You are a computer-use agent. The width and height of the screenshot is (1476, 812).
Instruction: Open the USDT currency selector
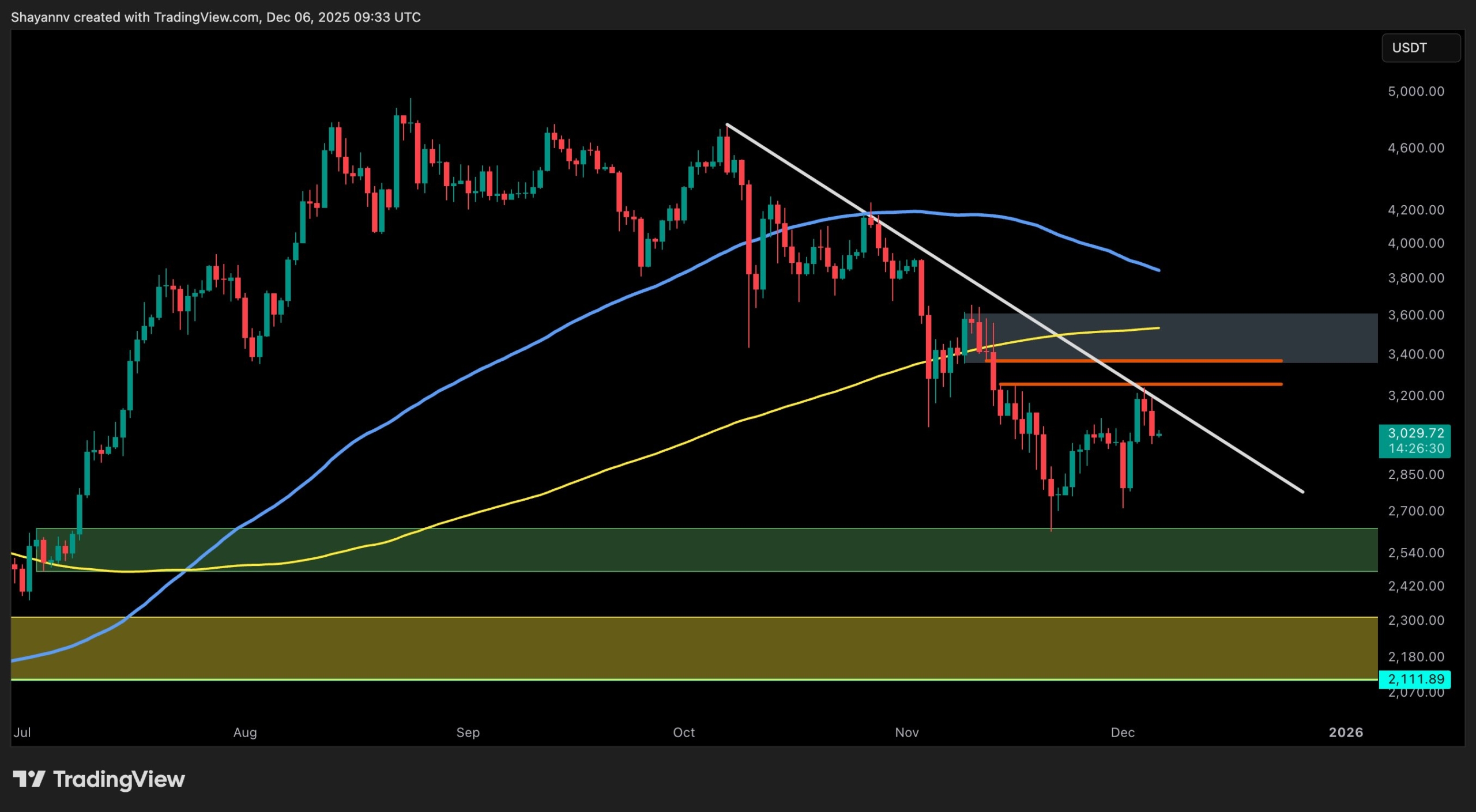[x=1421, y=47]
